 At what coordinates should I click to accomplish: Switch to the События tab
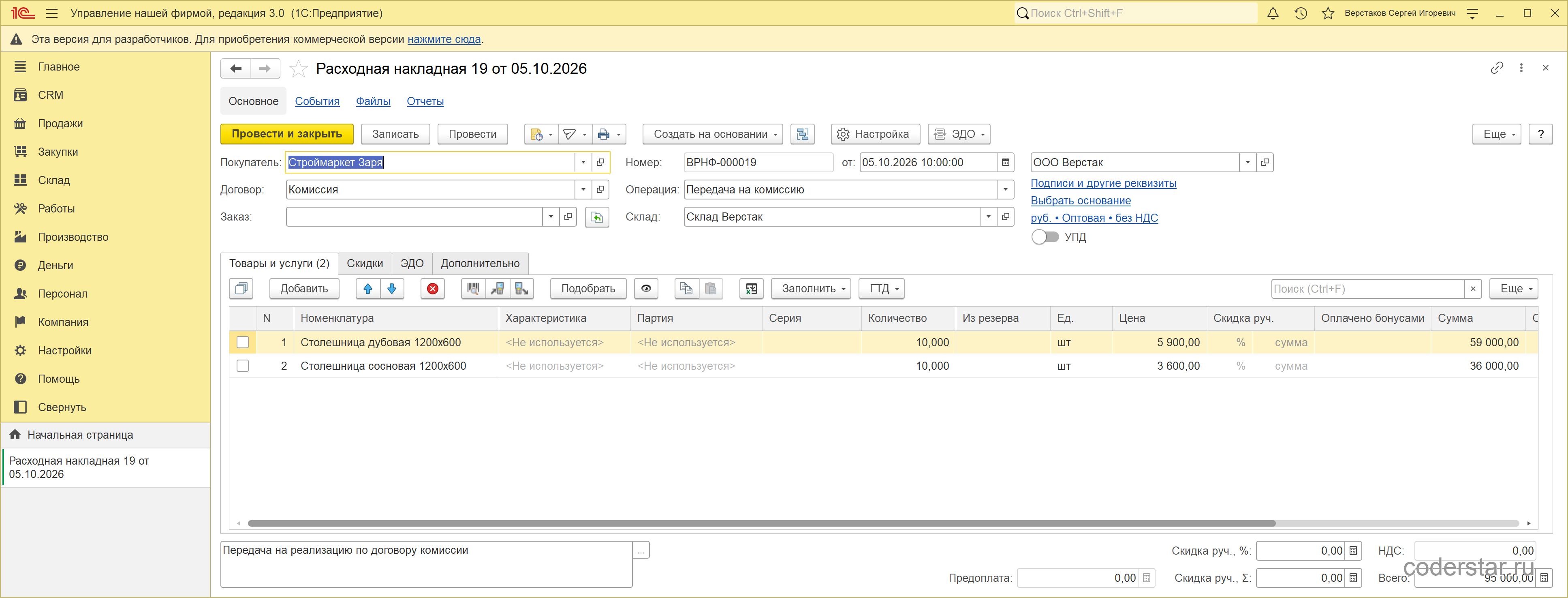317,102
